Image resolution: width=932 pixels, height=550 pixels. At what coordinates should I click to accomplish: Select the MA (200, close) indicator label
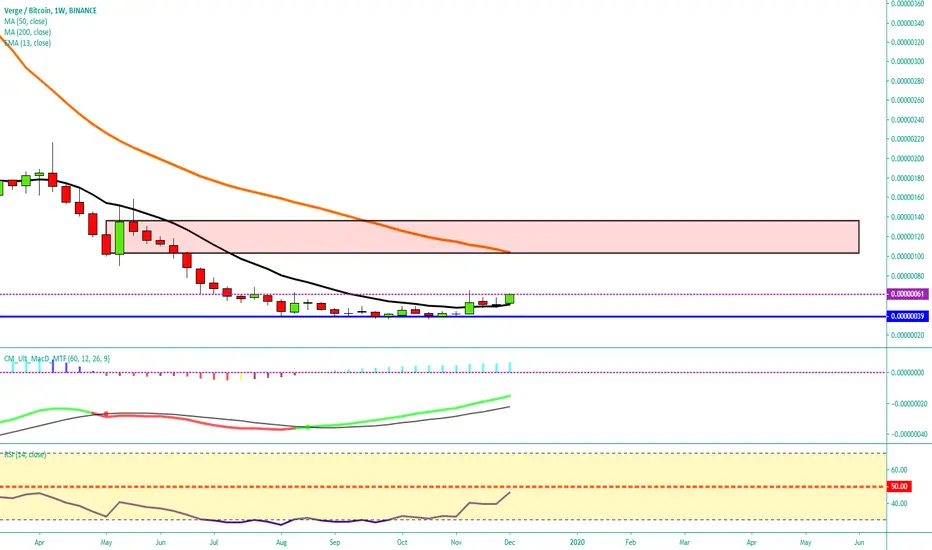(27, 32)
